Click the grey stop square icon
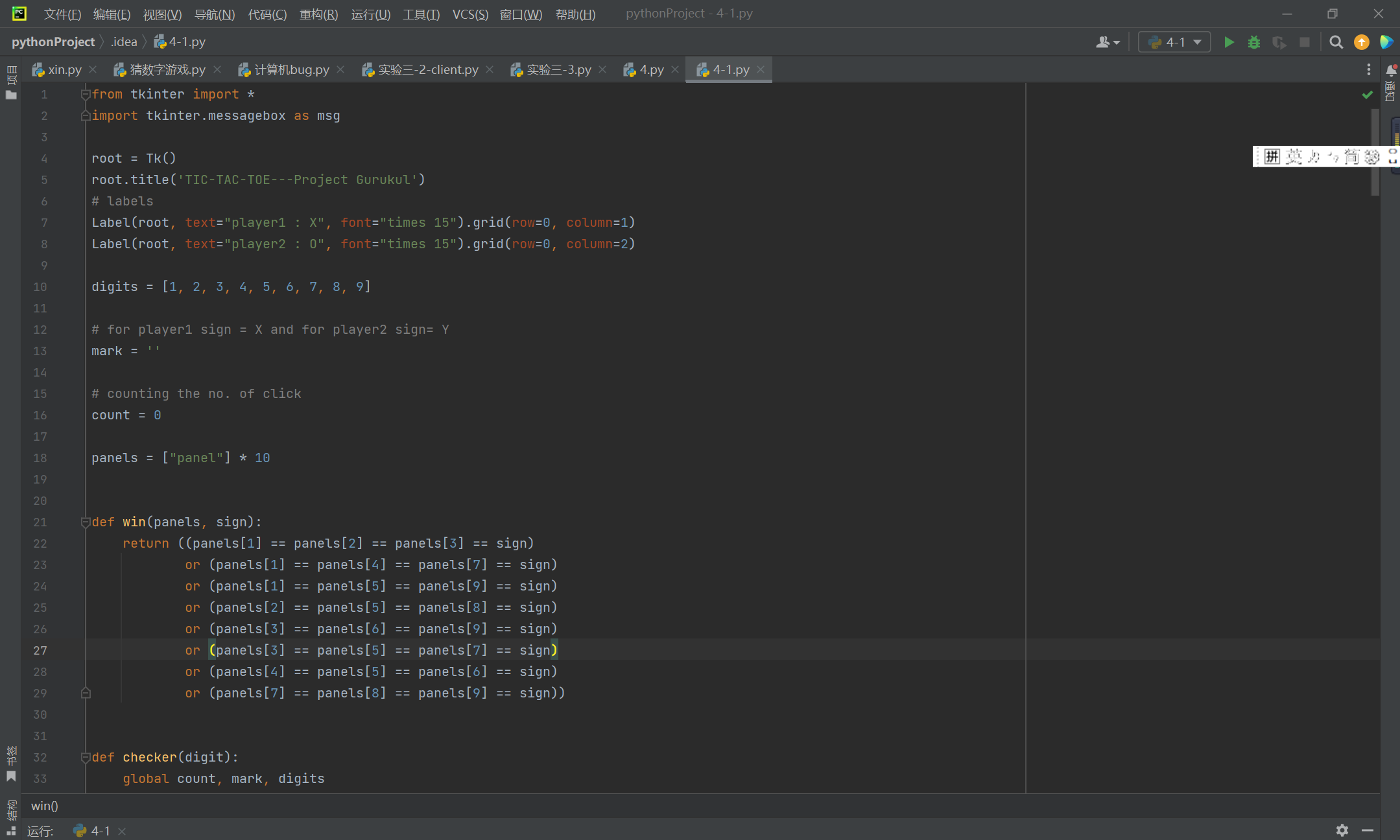 (1305, 42)
